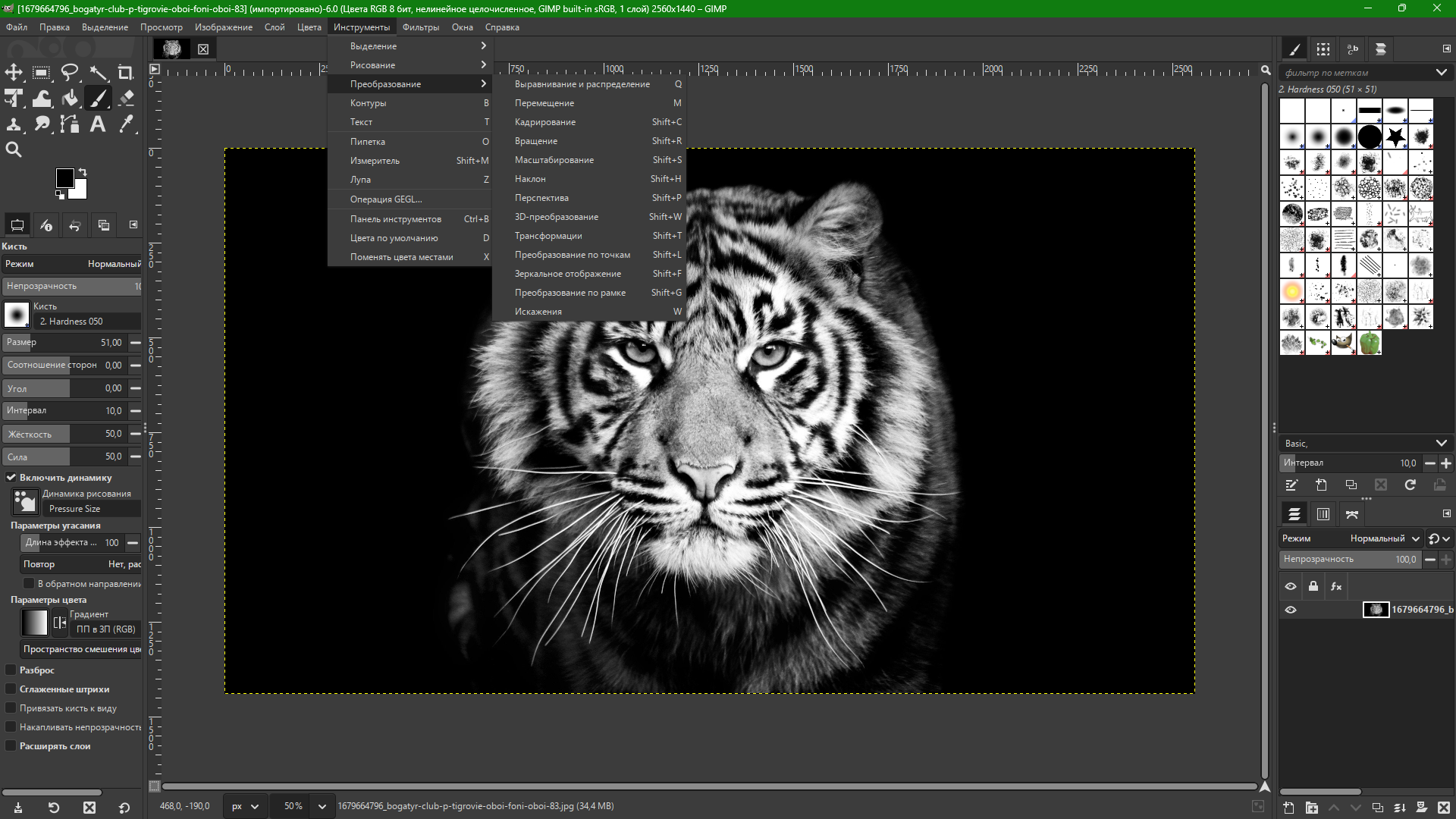Uncheck Включить динамику checkbox

click(x=11, y=478)
